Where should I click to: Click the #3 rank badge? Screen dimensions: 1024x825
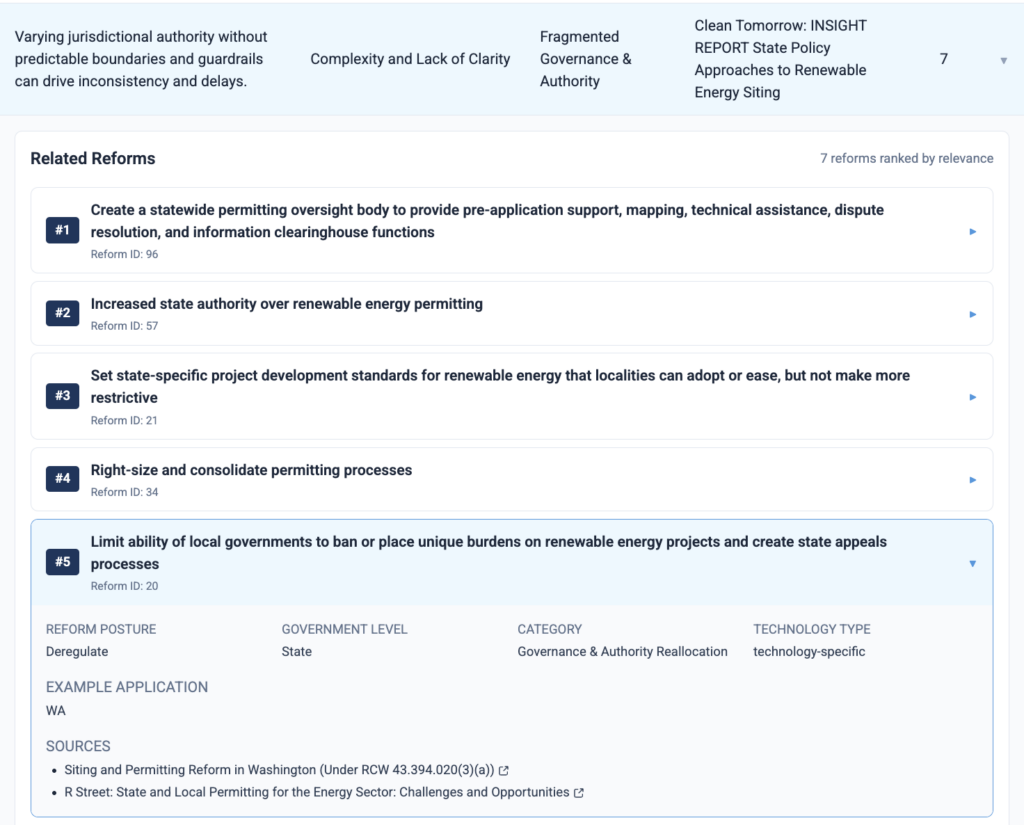point(62,396)
